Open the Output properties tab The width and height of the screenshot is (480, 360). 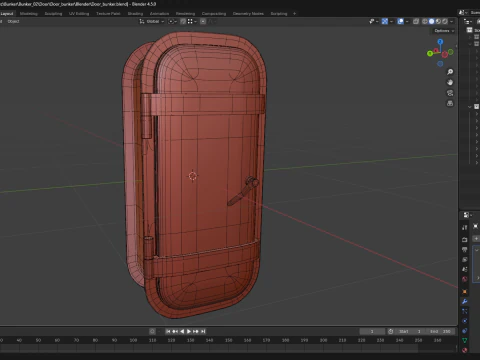coord(465,249)
